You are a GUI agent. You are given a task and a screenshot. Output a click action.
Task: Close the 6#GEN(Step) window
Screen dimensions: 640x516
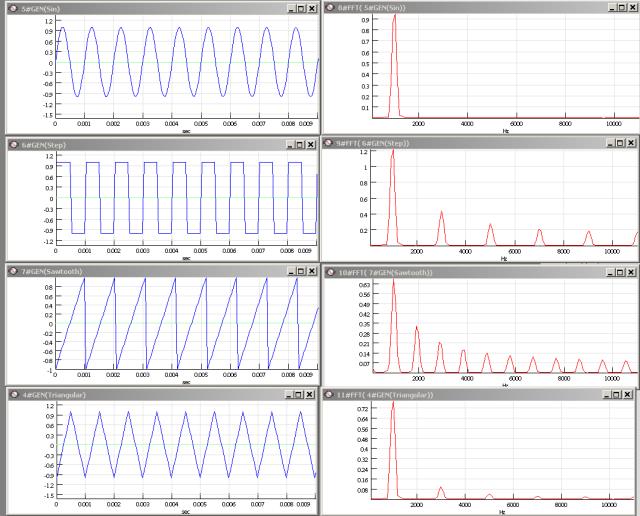point(311,145)
